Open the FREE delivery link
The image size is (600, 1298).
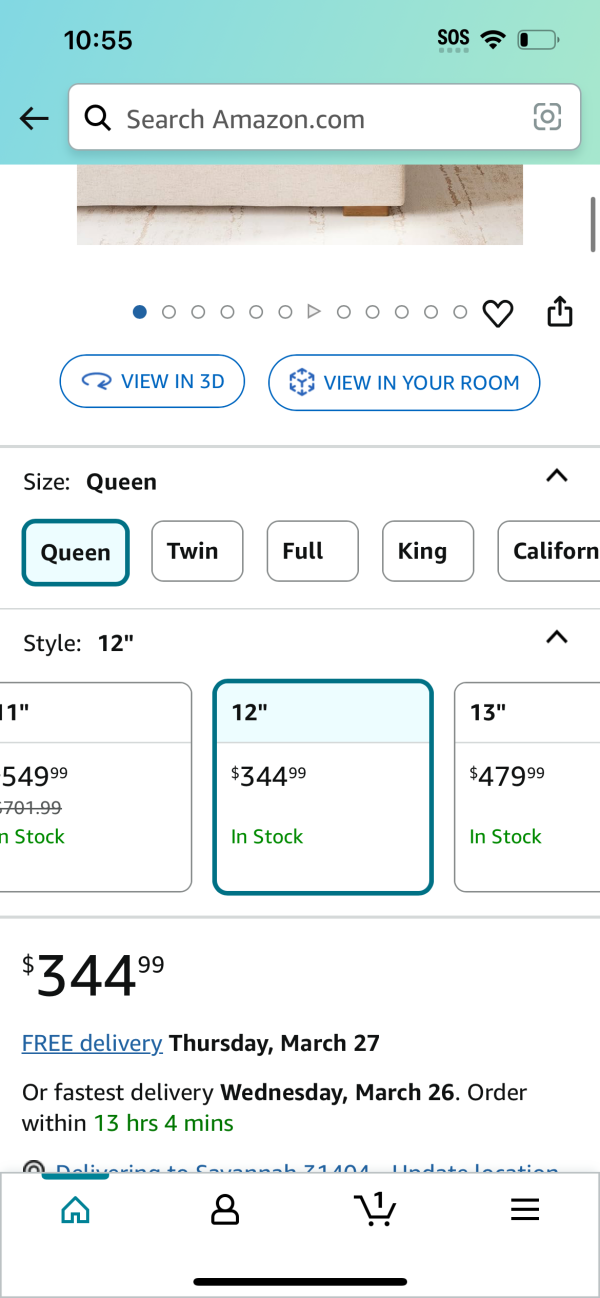click(92, 1043)
